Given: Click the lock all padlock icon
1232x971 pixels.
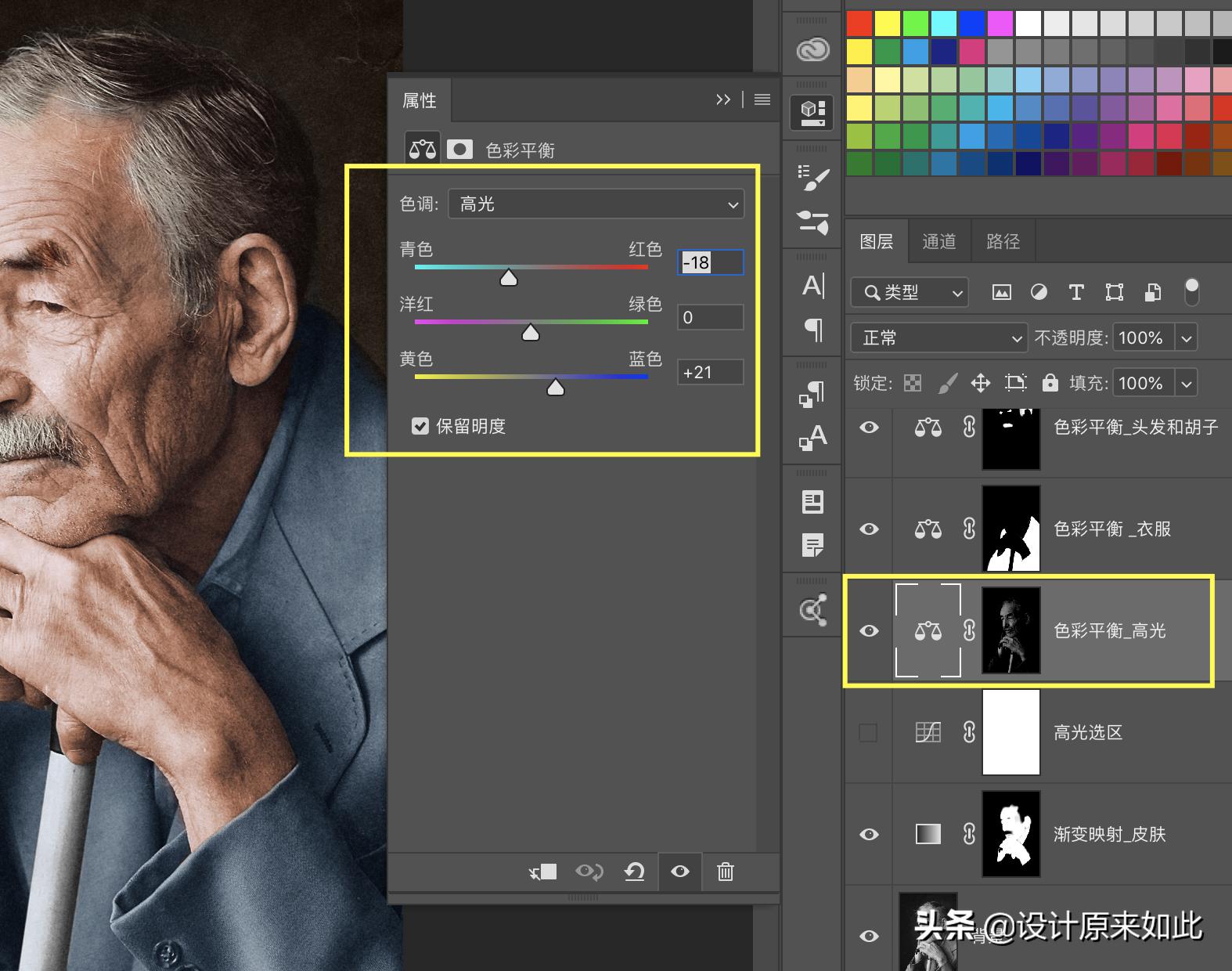Looking at the screenshot, I should point(1050,383).
